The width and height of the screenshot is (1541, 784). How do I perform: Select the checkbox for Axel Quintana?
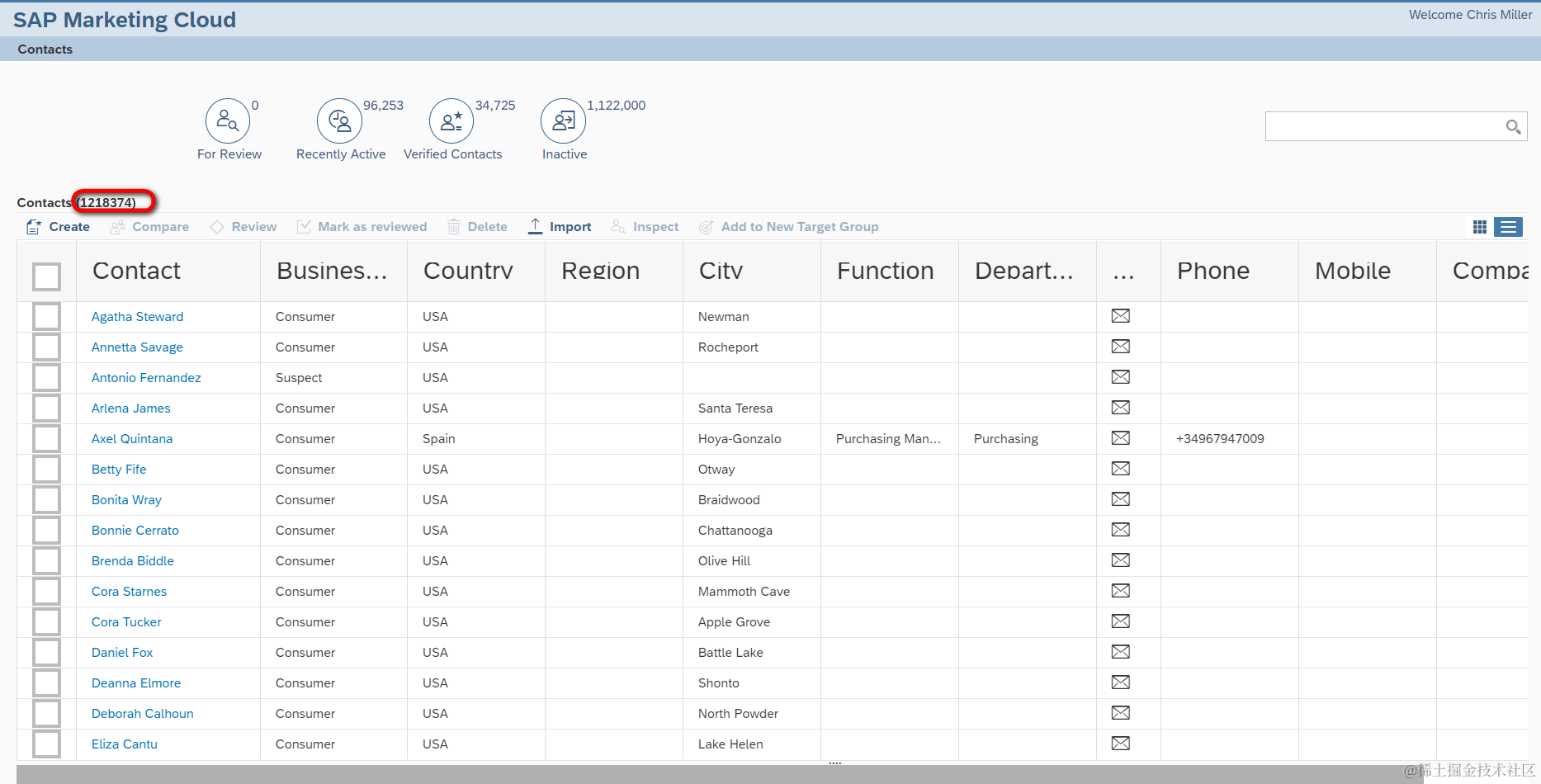point(46,439)
